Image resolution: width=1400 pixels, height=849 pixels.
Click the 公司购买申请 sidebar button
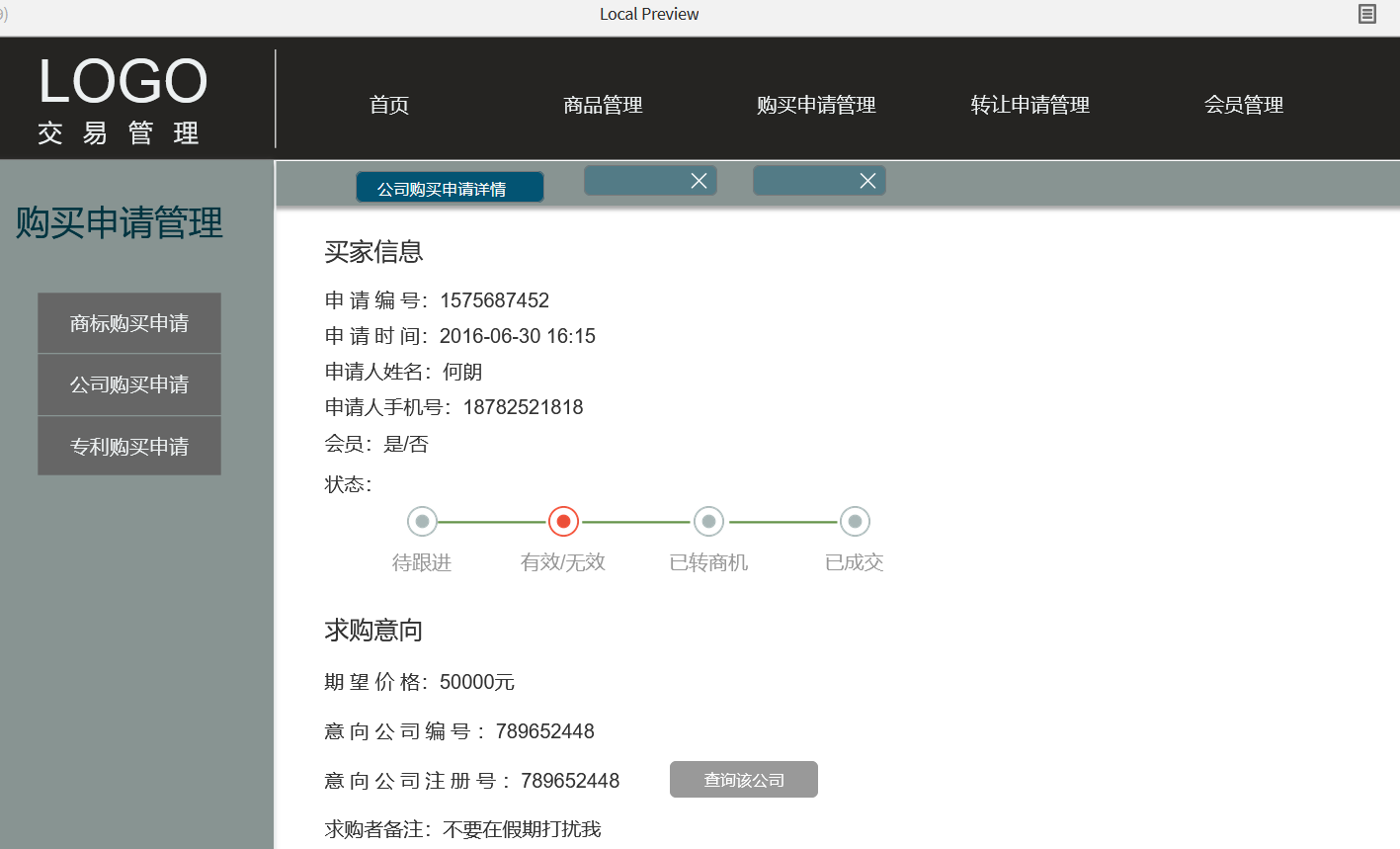pyautogui.click(x=129, y=384)
